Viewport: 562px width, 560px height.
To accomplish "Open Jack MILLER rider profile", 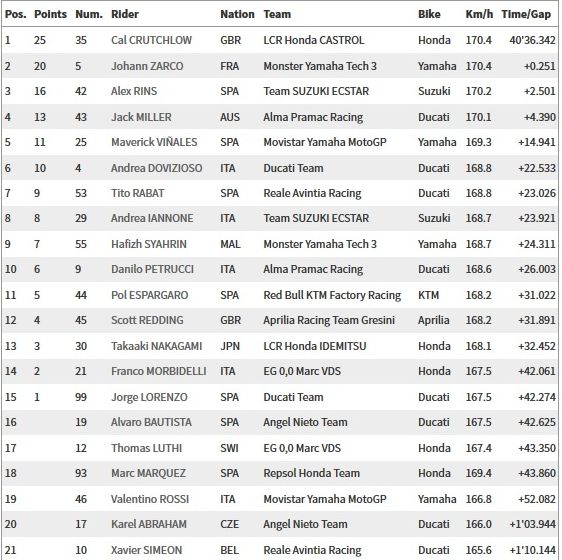I will [x=141, y=117].
